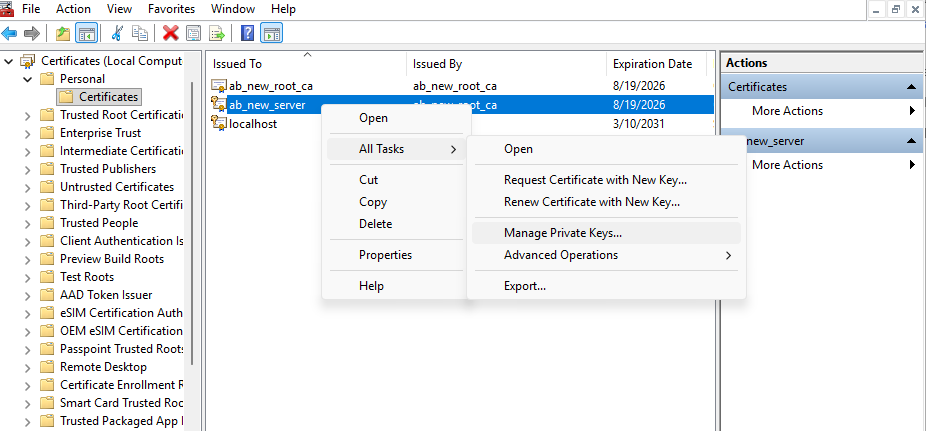Sort by the Issued By column header
The image size is (926, 431).
click(x=506, y=64)
